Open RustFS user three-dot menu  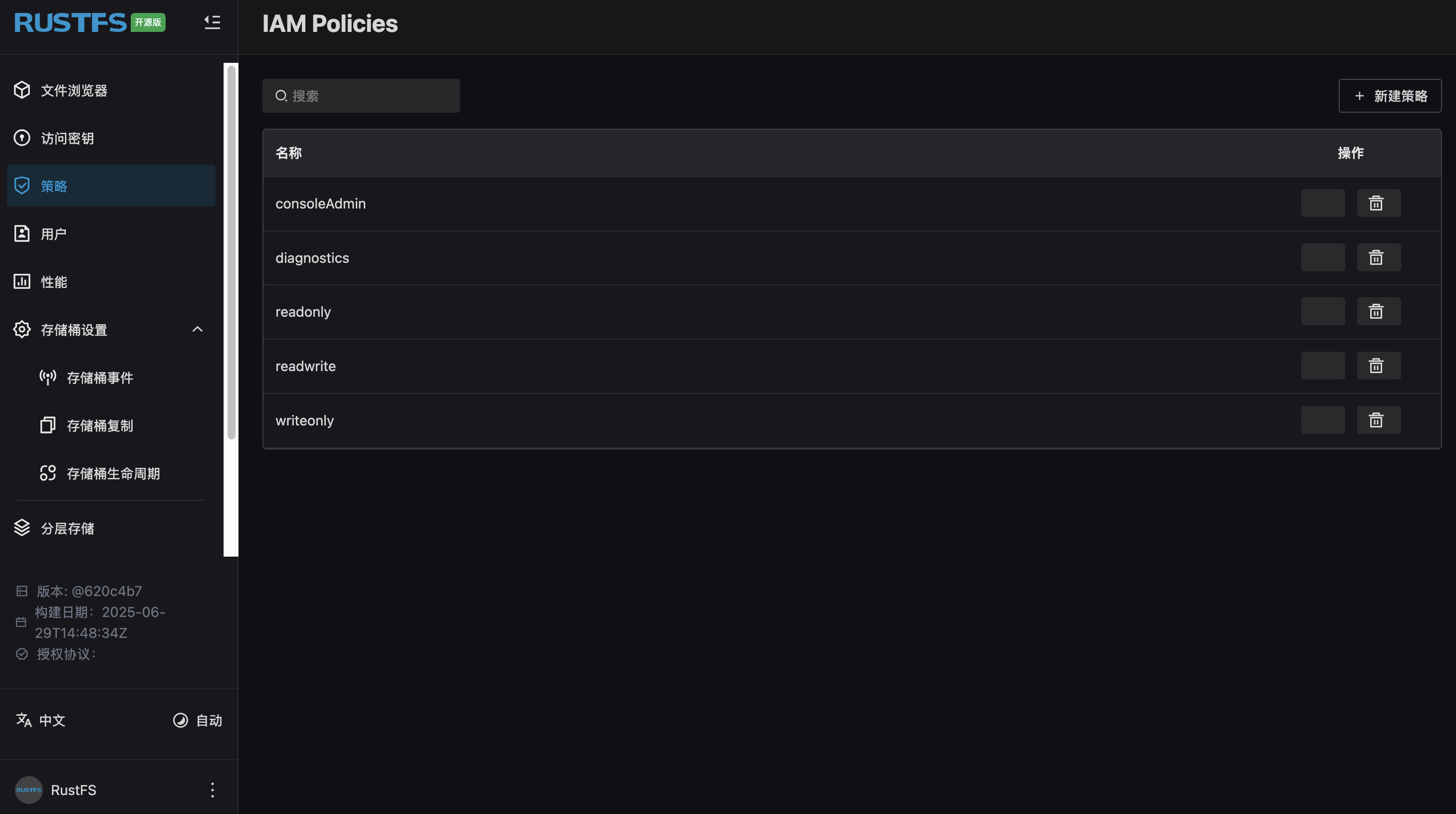pos(213,790)
